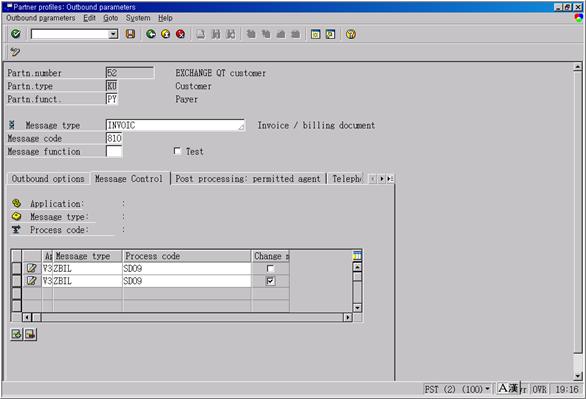Switch to the Outbound options tab

pos(48,179)
